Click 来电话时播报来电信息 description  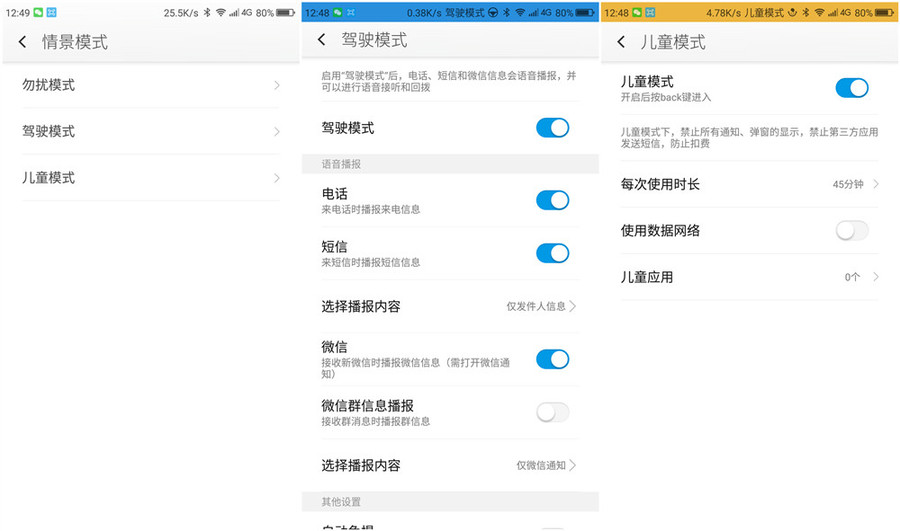coord(371,210)
